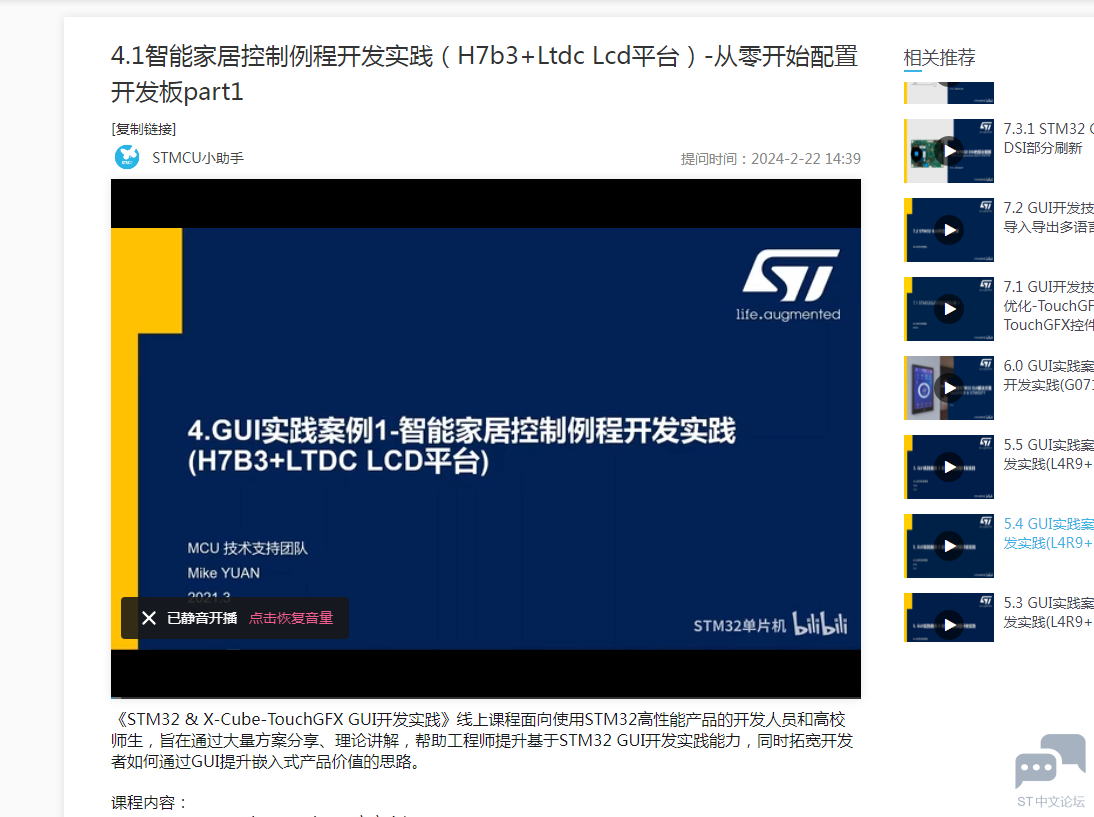Image resolution: width=1094 pixels, height=817 pixels.
Task: Open the highlighted 5.4 GUI实践 title
Action: tap(1049, 533)
